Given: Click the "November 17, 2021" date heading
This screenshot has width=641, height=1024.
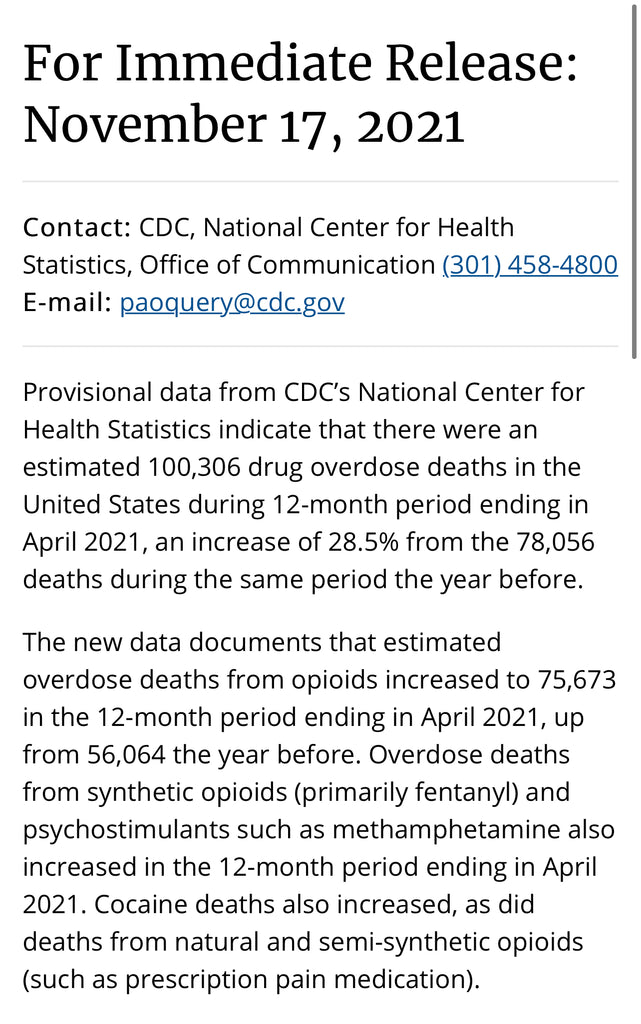Looking at the screenshot, I should click(x=244, y=125).
